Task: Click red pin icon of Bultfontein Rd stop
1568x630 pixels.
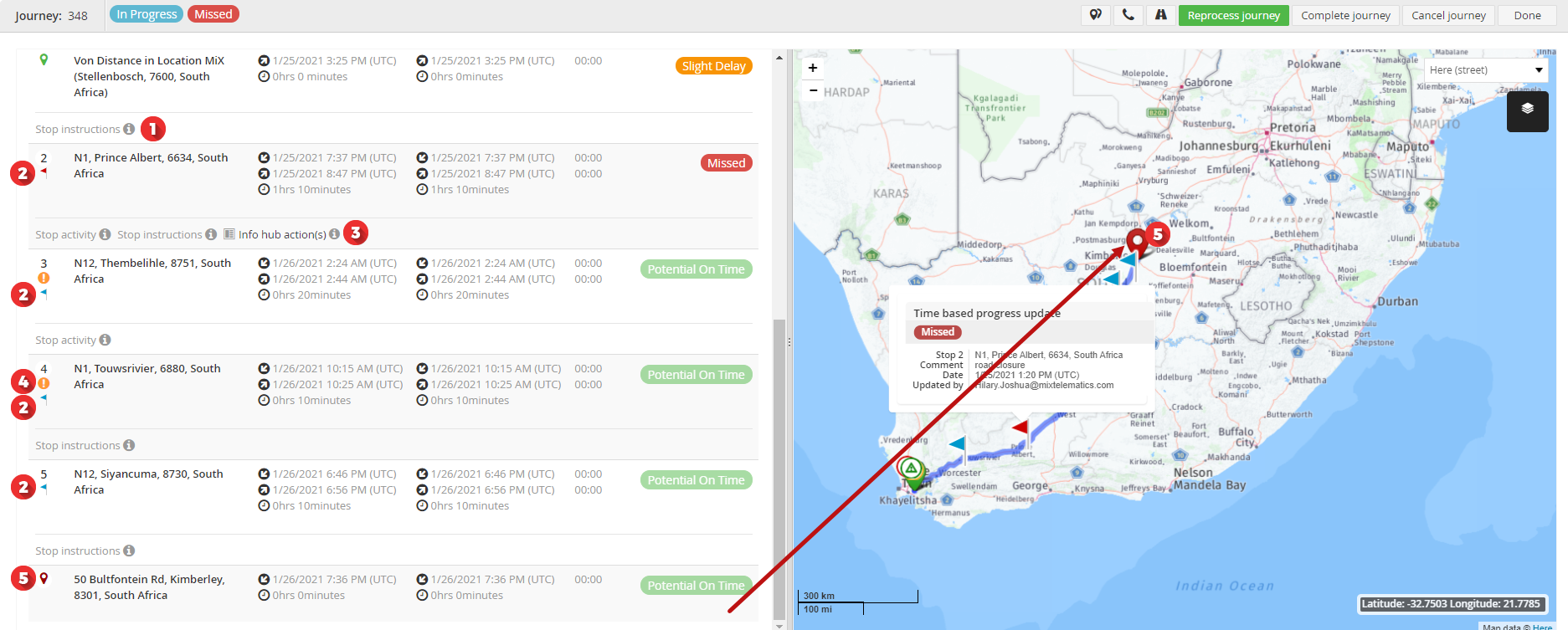Action: [x=44, y=578]
